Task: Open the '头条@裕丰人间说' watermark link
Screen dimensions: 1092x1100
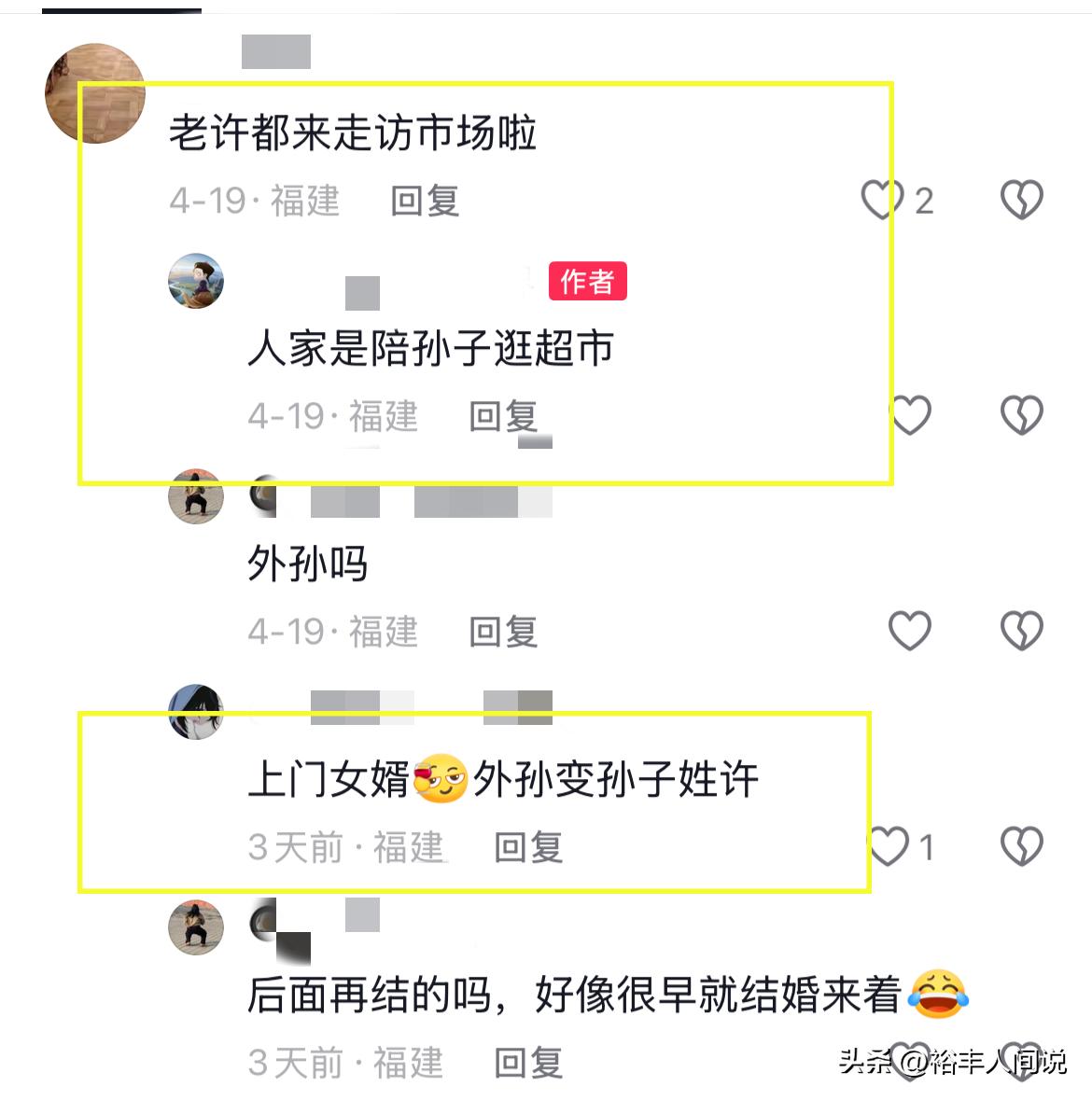Action: tap(952, 1062)
